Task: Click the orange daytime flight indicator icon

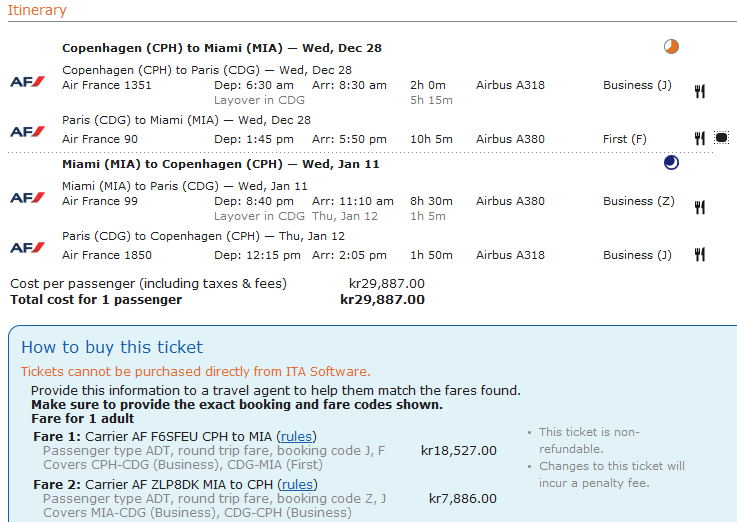Action: tap(671, 47)
